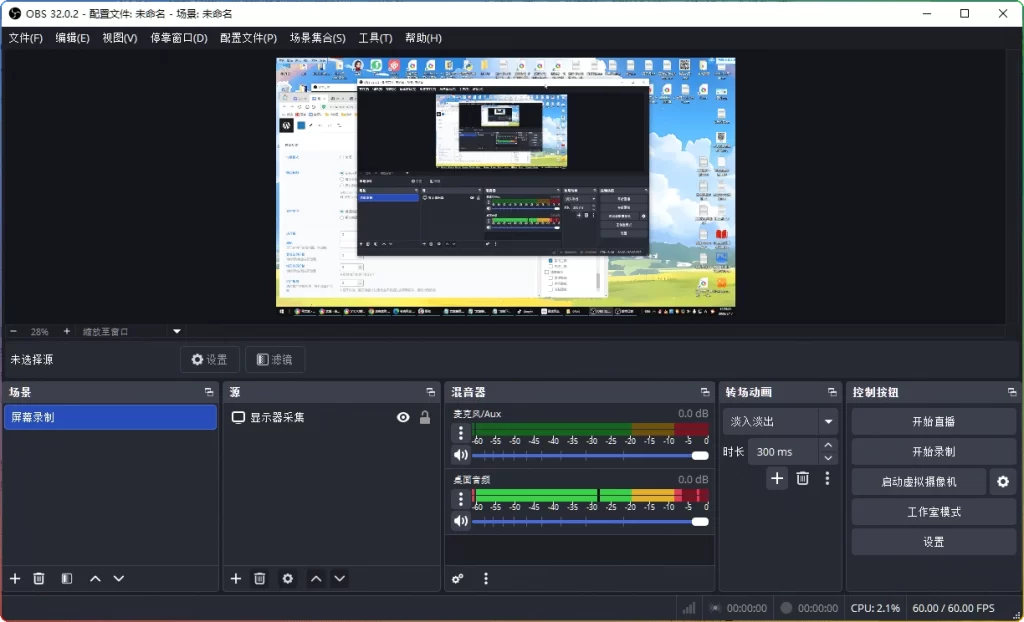Delete the 显示器采集 source via trash icon

pos(259,578)
